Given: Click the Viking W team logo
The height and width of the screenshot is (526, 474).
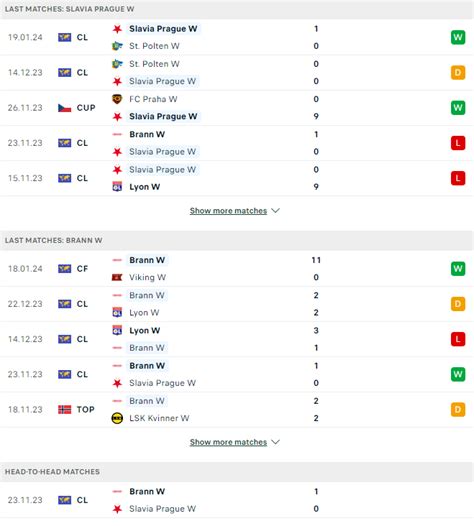Looking at the screenshot, I should (117, 277).
